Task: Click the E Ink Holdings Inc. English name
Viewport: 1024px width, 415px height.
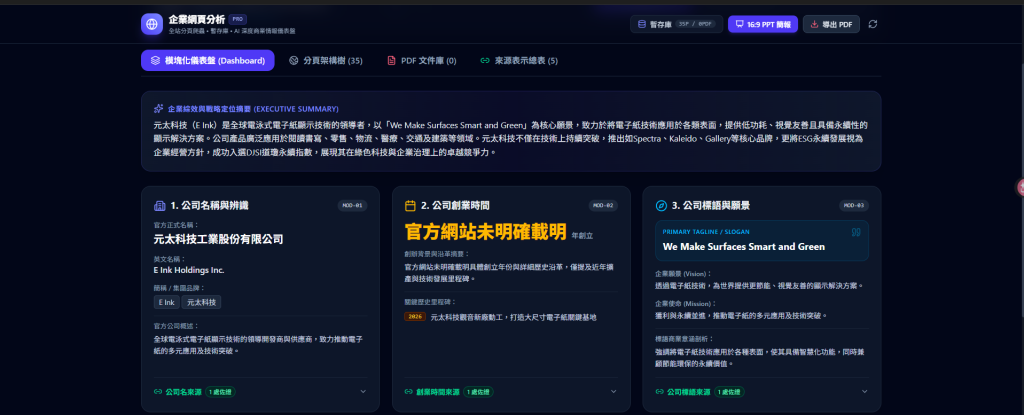Action: pyautogui.click(x=189, y=270)
